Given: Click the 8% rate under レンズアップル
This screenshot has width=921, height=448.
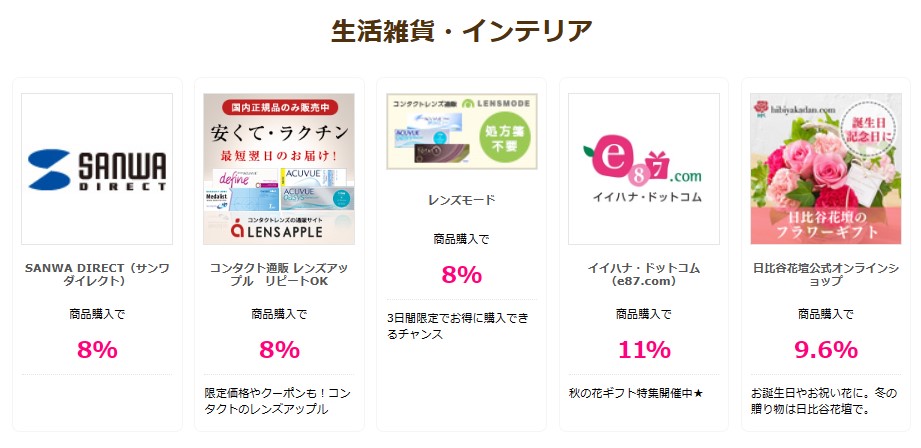Looking at the screenshot, I should coord(279,350).
